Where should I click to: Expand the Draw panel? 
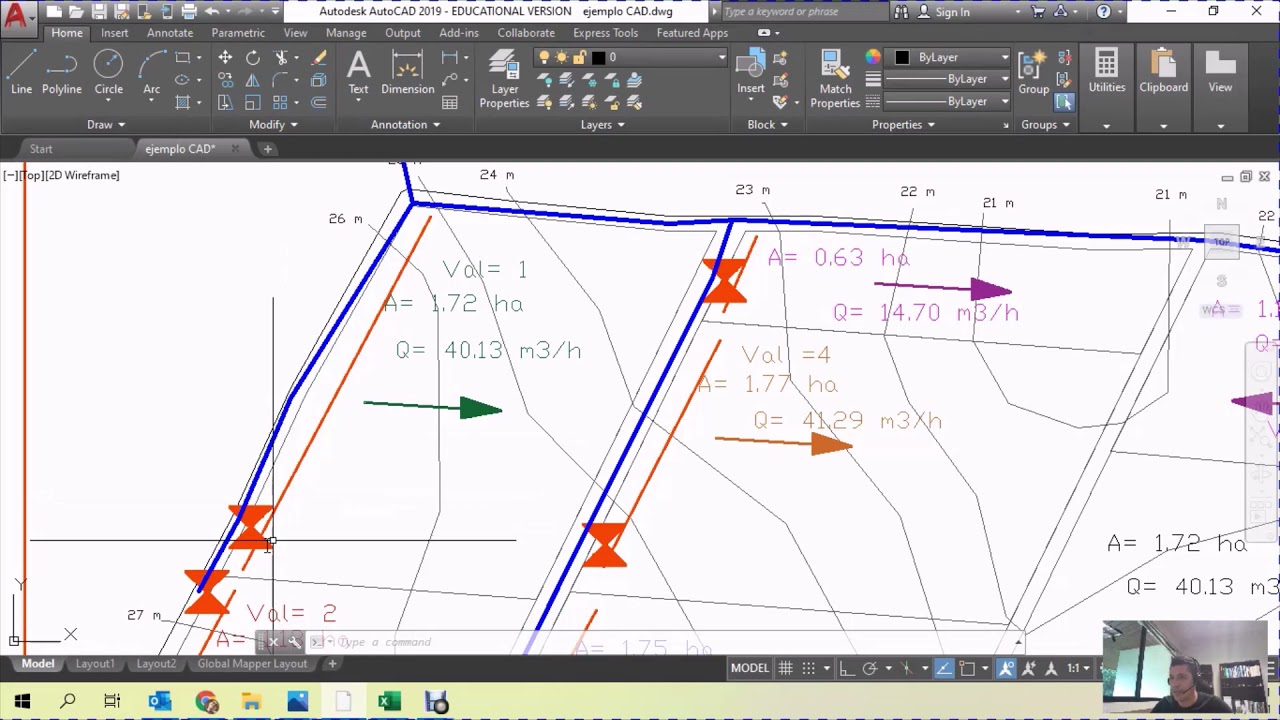click(x=105, y=125)
